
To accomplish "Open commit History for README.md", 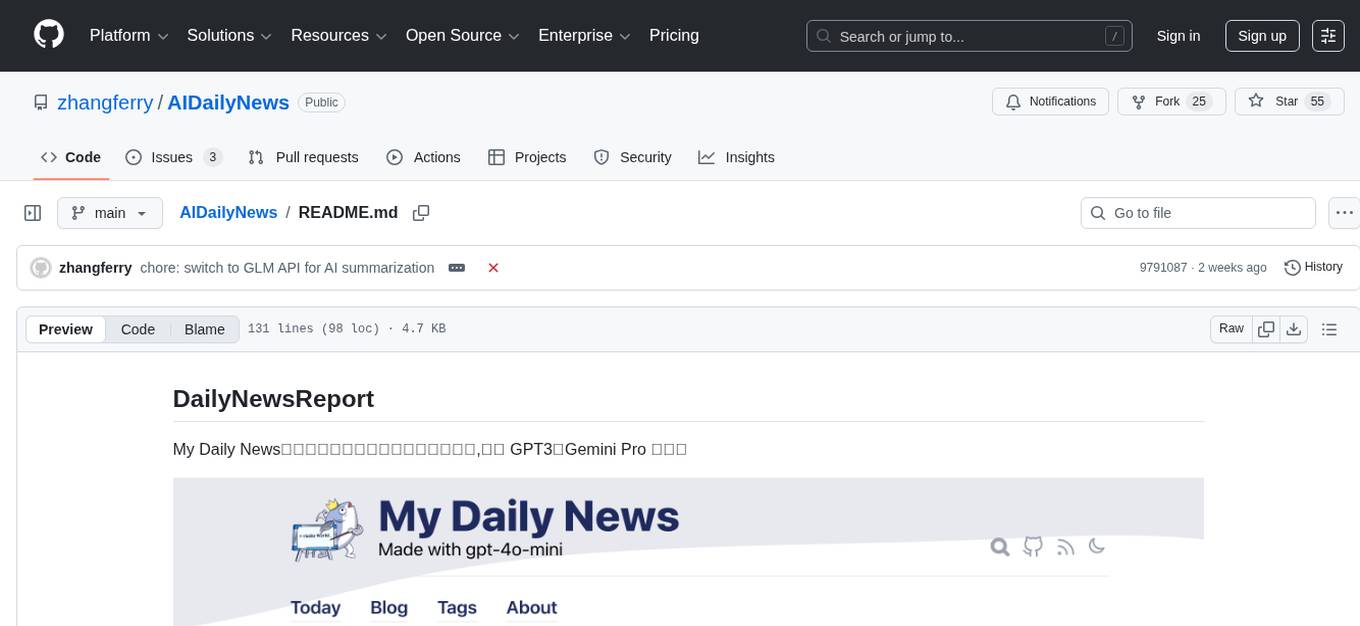I will click(1313, 267).
